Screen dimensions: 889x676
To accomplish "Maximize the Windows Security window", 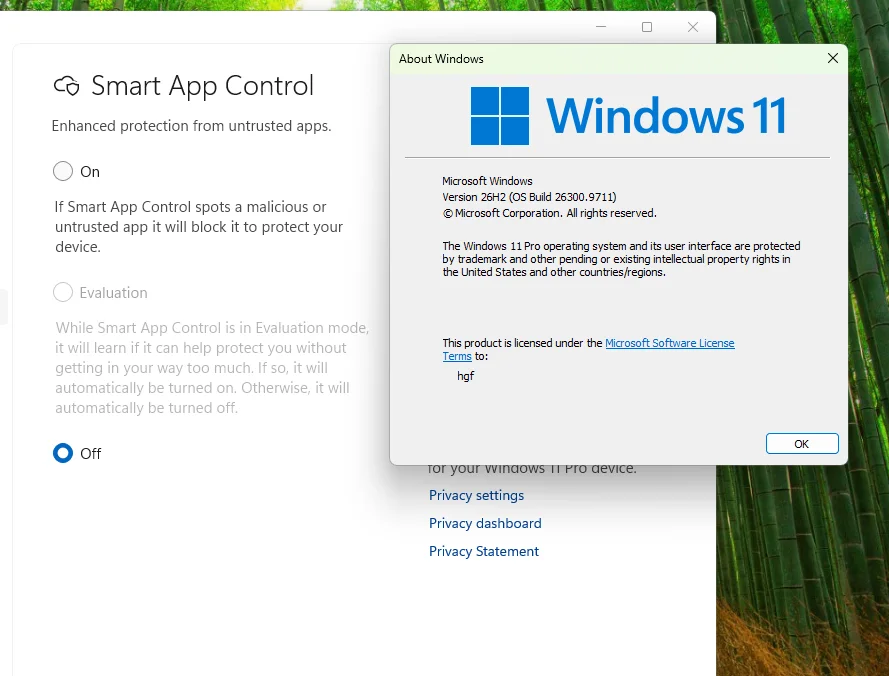I will coord(647,27).
